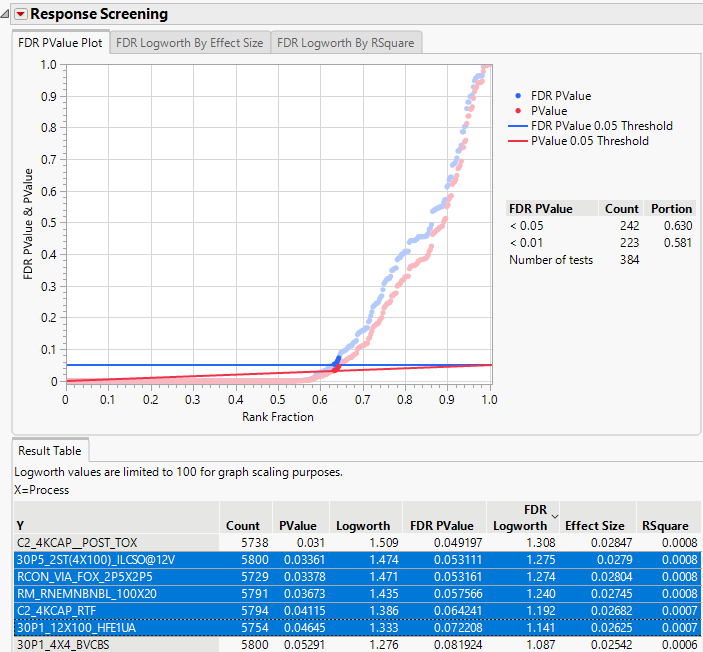703x652 pixels.
Task: Open the FDR Logworth By RSquare tab
Action: 345,43
